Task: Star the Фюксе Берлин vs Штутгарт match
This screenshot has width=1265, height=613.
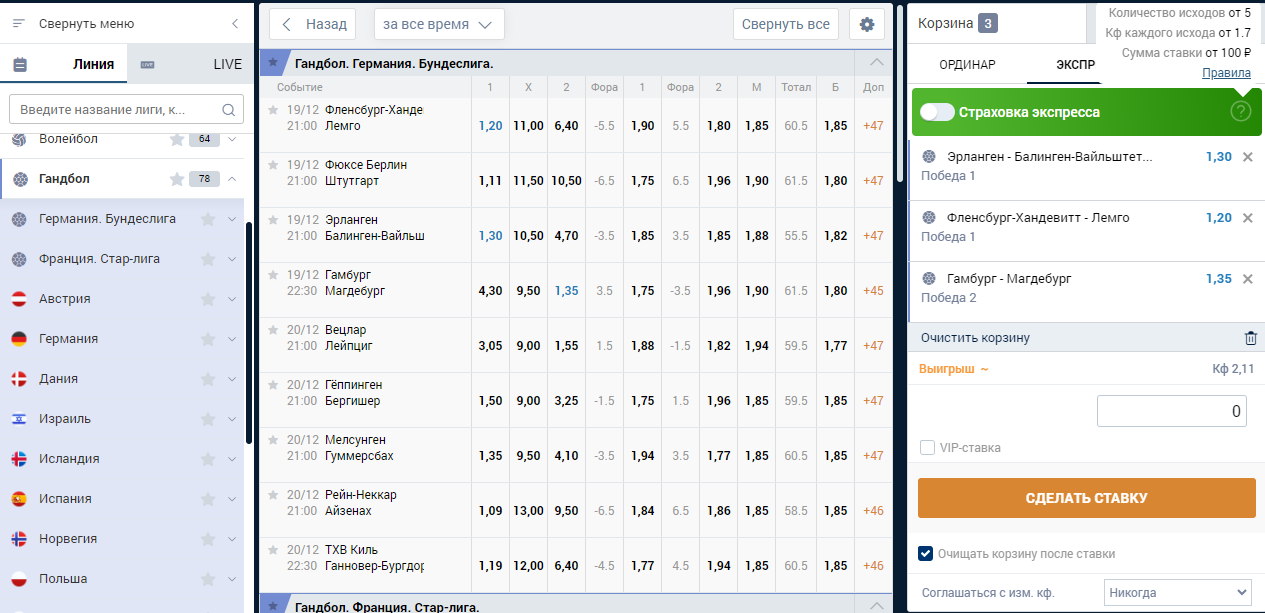Action: (273, 165)
